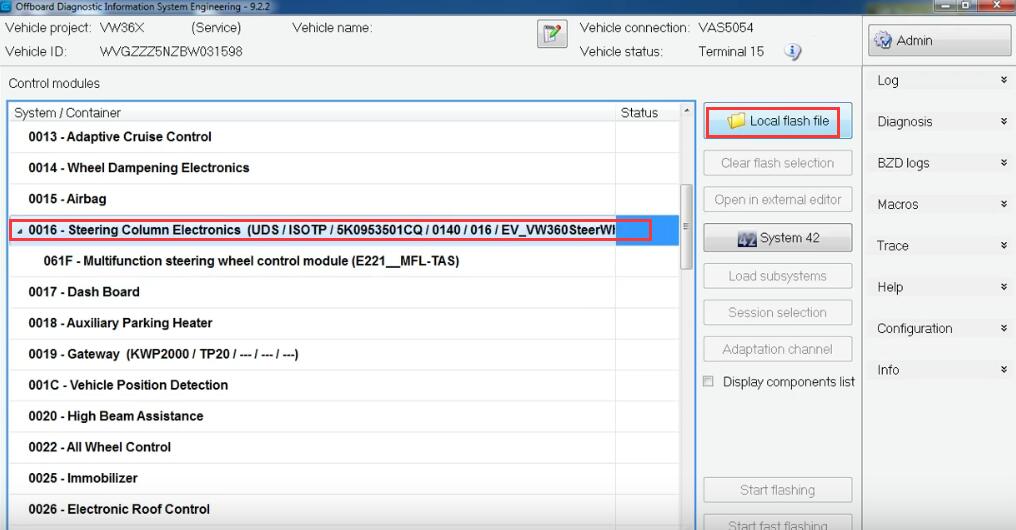
Task: Click the list scroll up arrow
Action: coord(687,111)
